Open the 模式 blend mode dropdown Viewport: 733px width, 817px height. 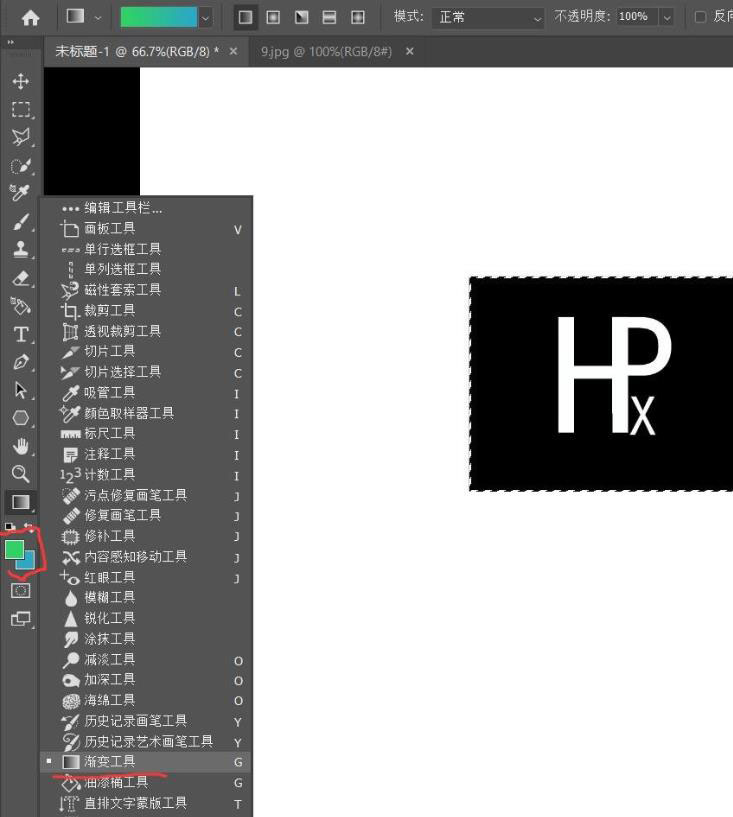(489, 17)
